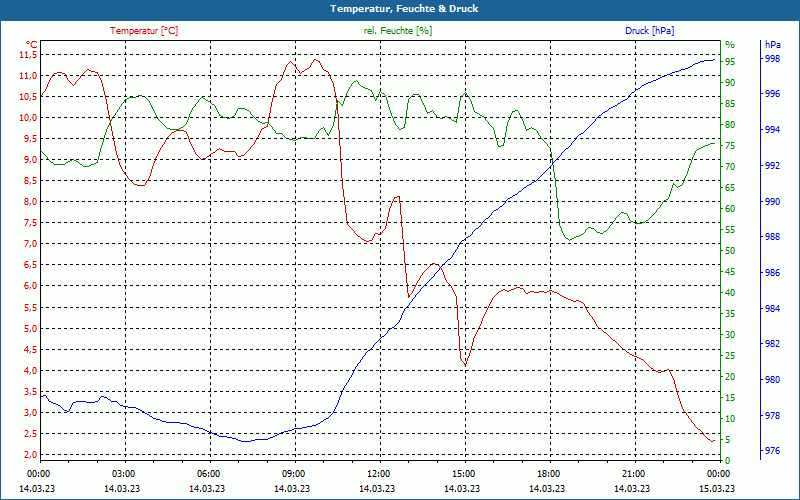The height and width of the screenshot is (500, 800).
Task: Click the '0' humidity axis value
Action: point(728,461)
